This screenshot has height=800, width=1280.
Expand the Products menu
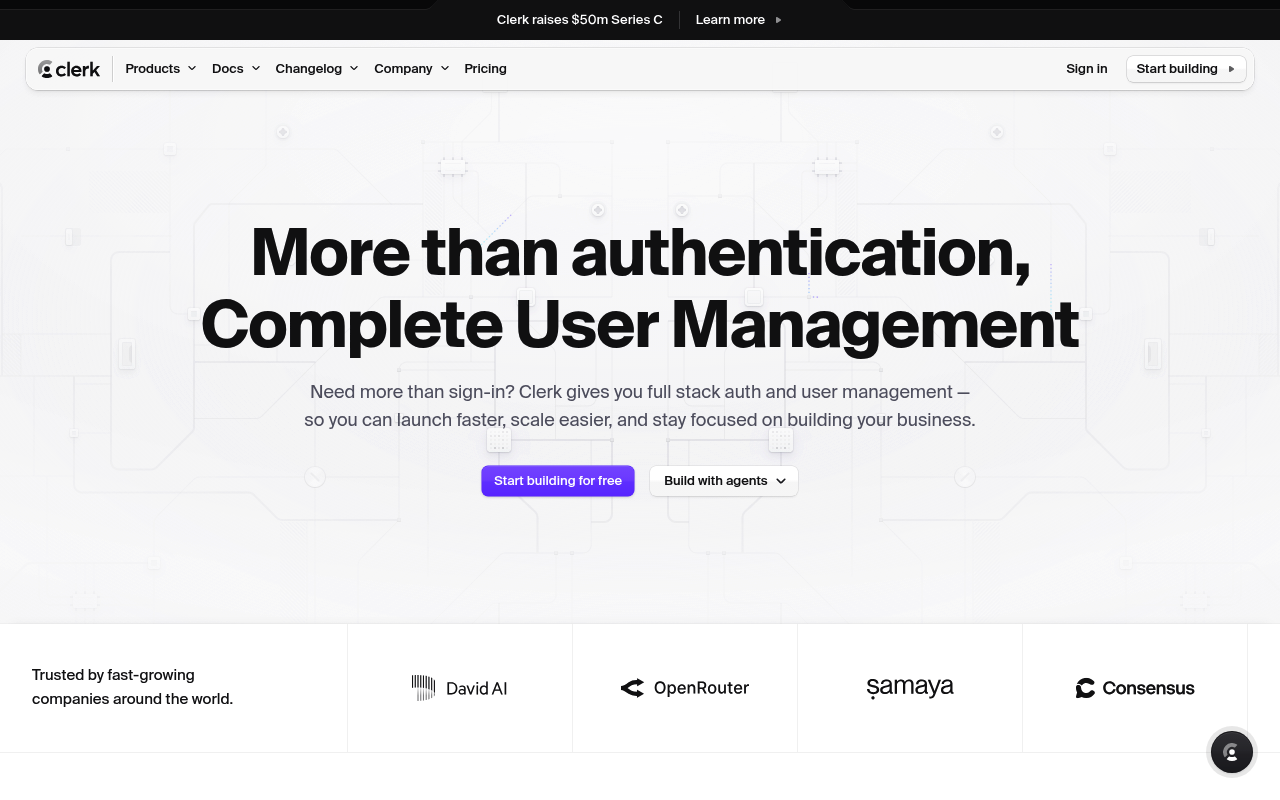click(x=160, y=69)
